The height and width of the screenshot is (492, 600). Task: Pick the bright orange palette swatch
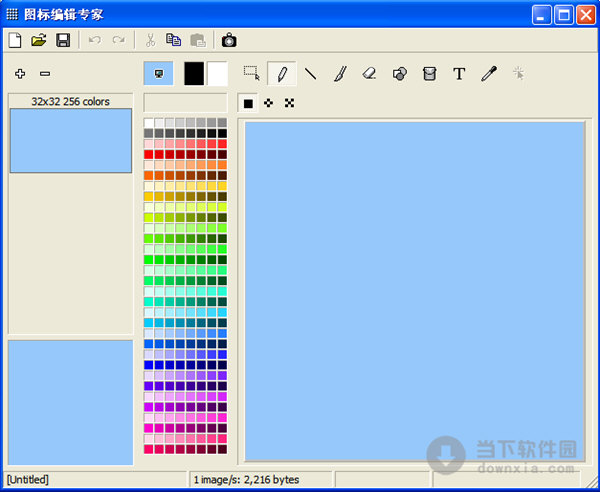148,176
